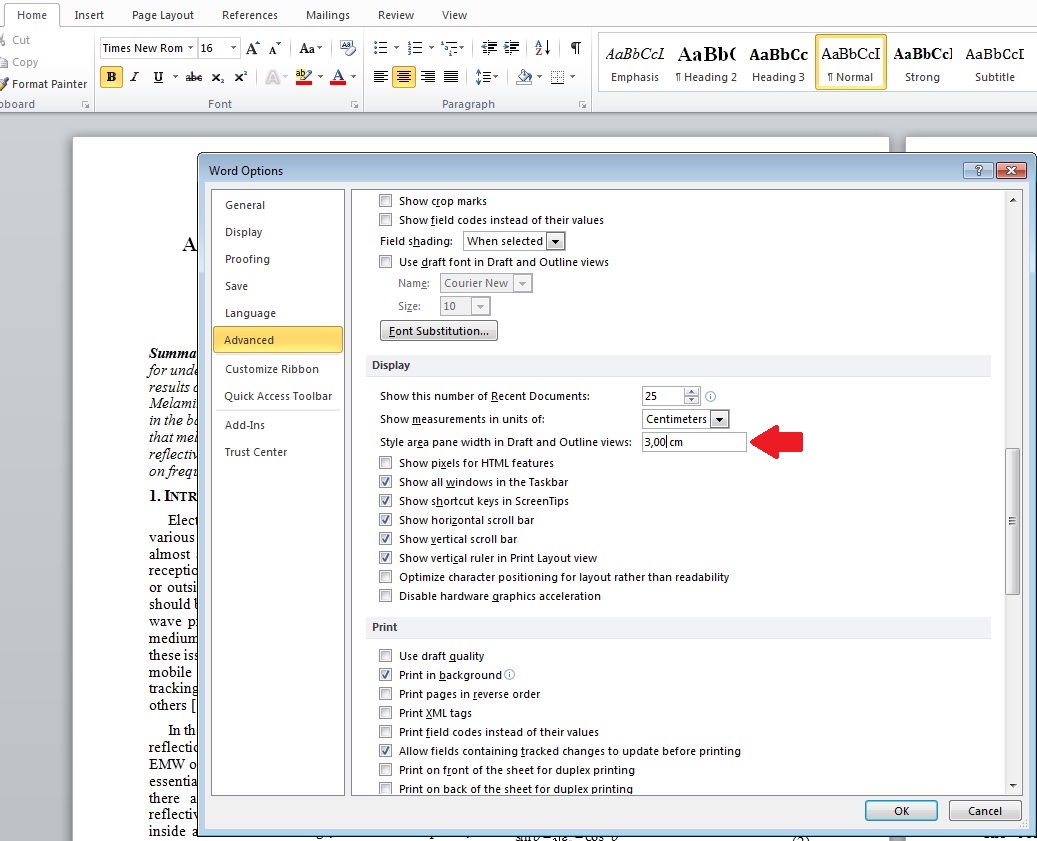Clear formatting icon

point(347,48)
